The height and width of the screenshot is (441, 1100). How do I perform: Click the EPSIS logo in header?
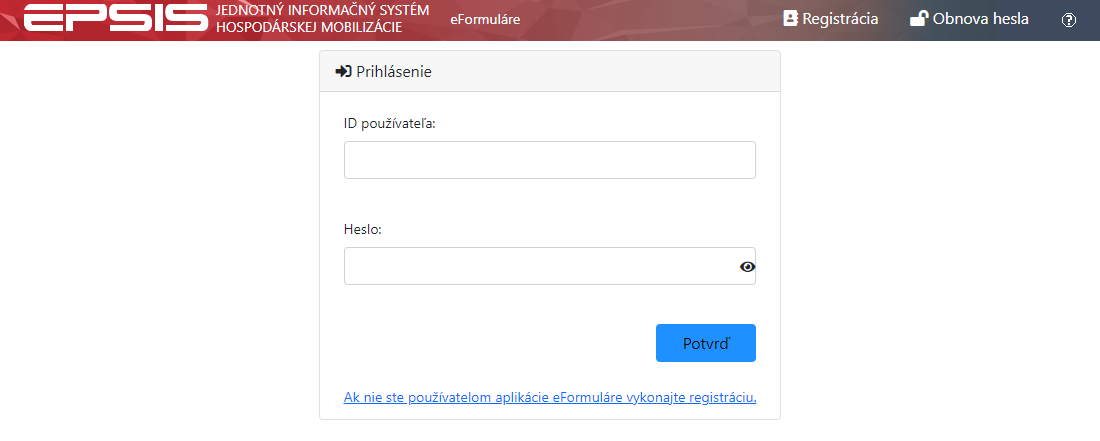point(116,18)
